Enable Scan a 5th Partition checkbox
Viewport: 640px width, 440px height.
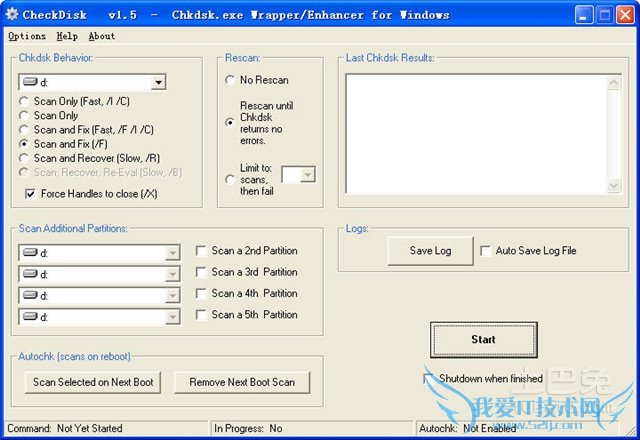tap(201, 315)
